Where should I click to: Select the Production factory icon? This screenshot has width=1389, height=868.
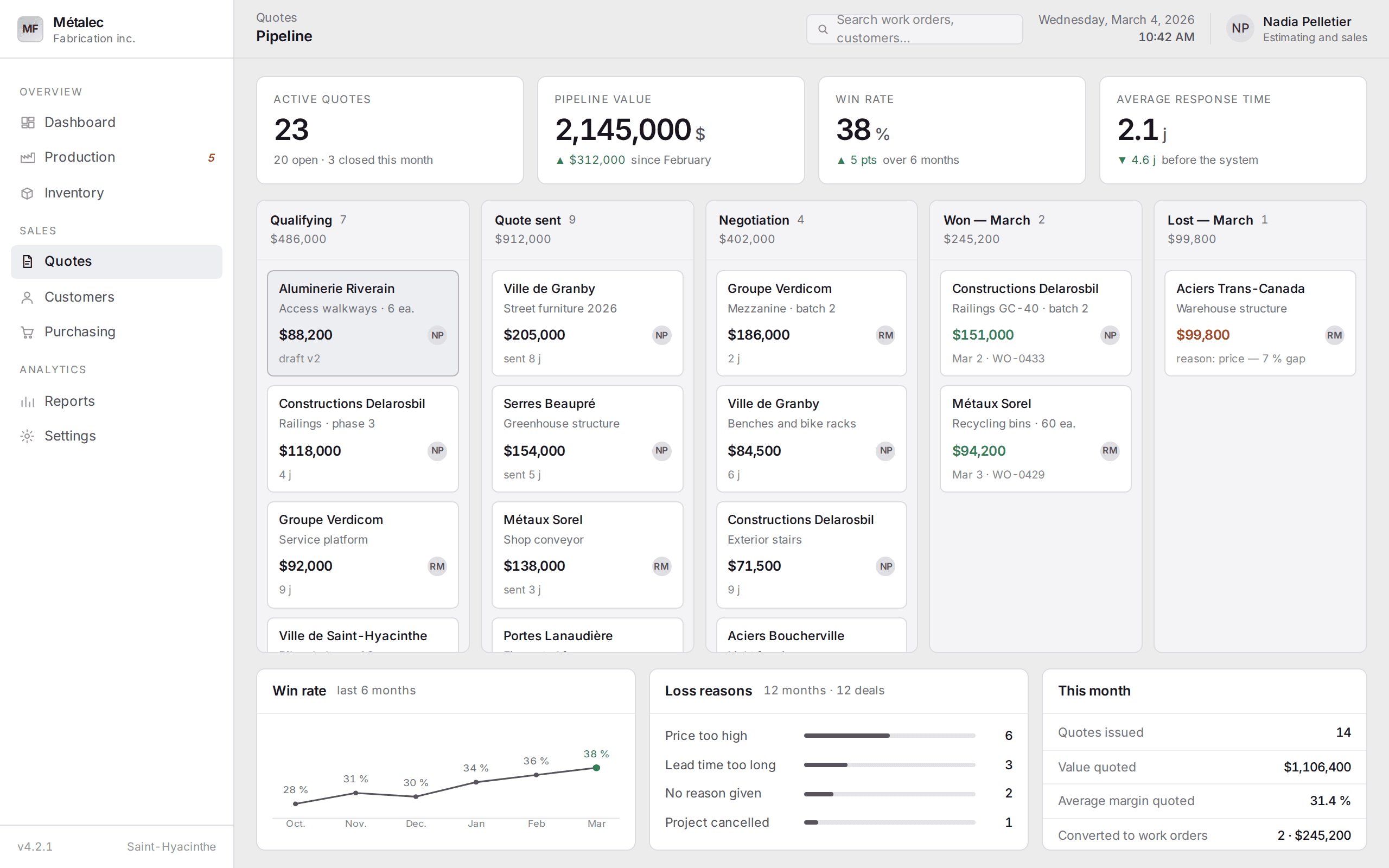[x=27, y=157]
